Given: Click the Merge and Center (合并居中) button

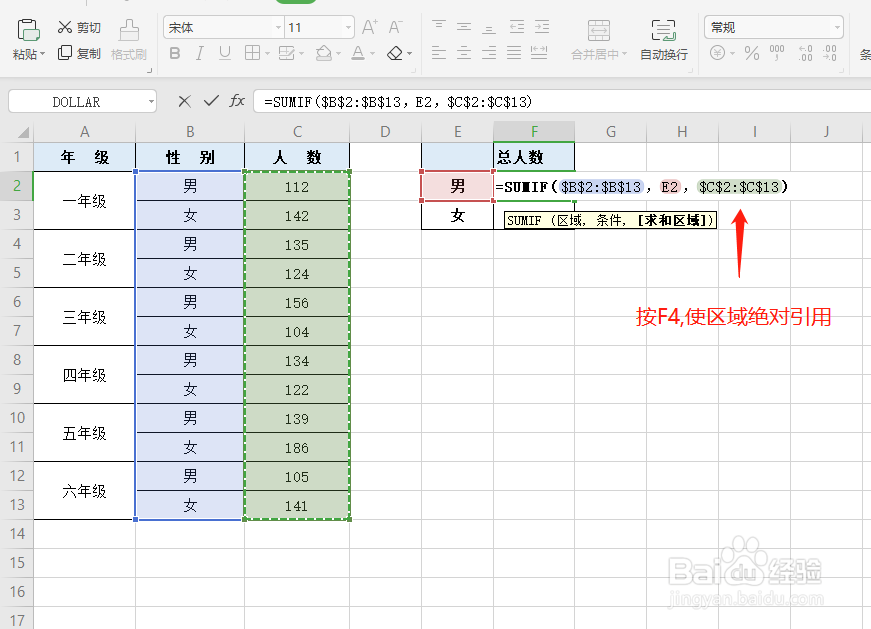Looking at the screenshot, I should (599, 40).
